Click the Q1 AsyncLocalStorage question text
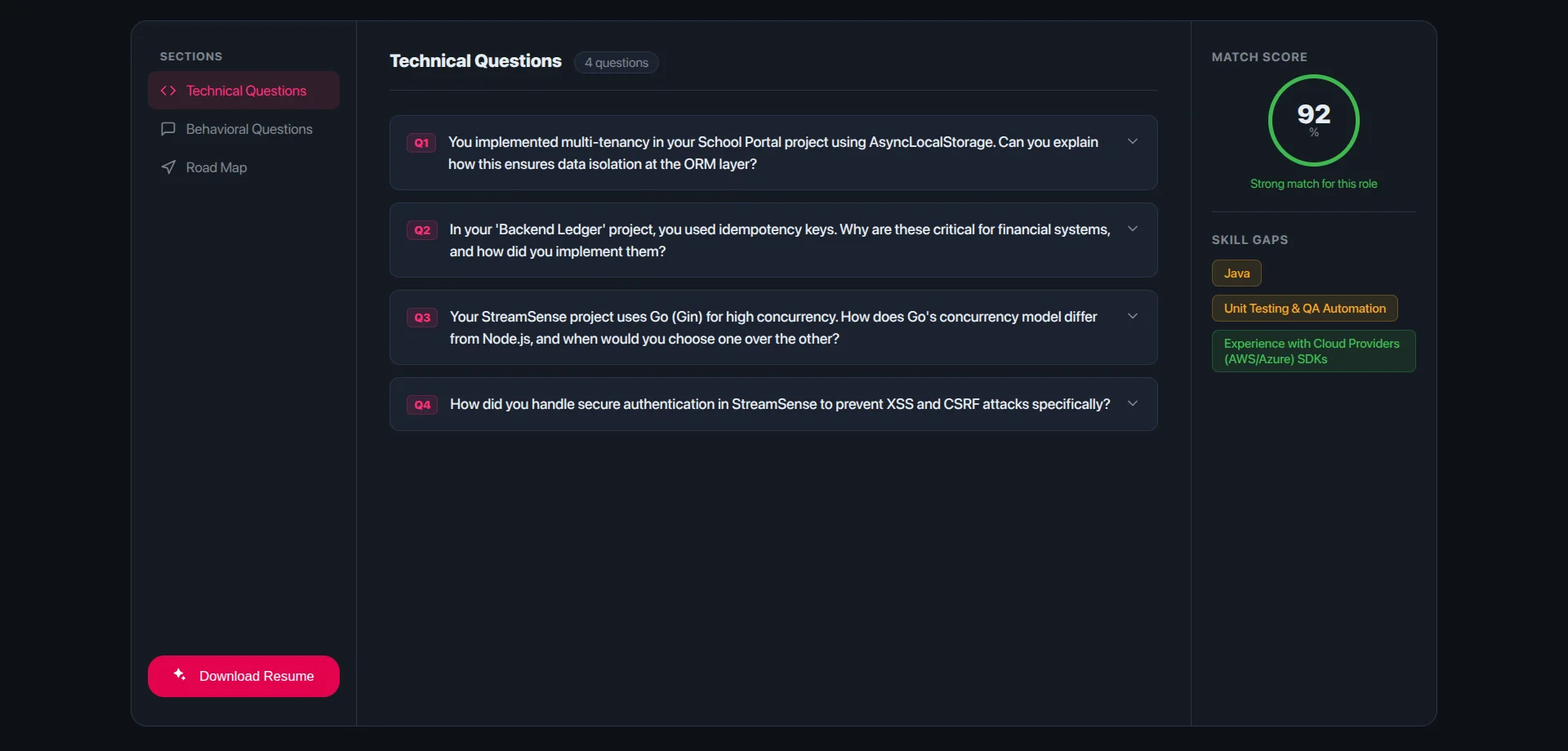The height and width of the screenshot is (751, 1568). coord(773,153)
